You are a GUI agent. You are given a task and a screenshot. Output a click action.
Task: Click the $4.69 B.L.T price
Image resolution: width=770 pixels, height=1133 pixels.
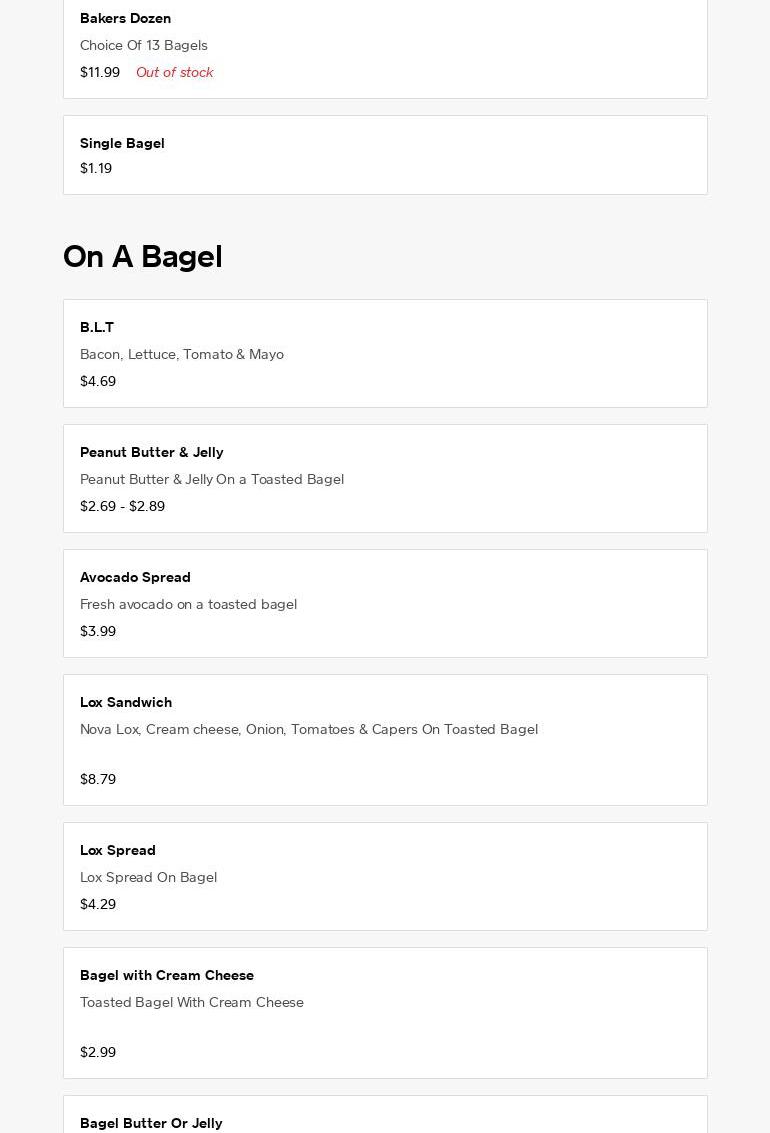tap(98, 381)
